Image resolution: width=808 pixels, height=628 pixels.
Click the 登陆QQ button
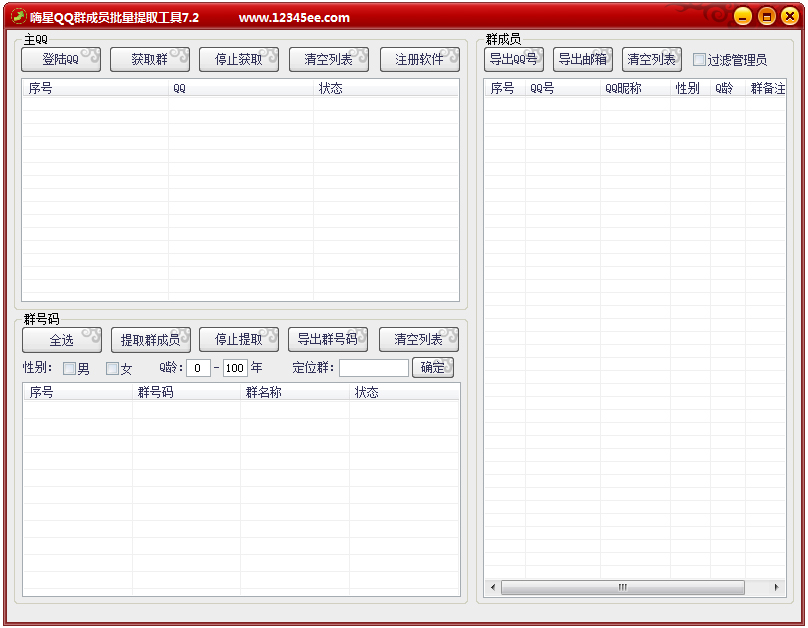pos(61,60)
